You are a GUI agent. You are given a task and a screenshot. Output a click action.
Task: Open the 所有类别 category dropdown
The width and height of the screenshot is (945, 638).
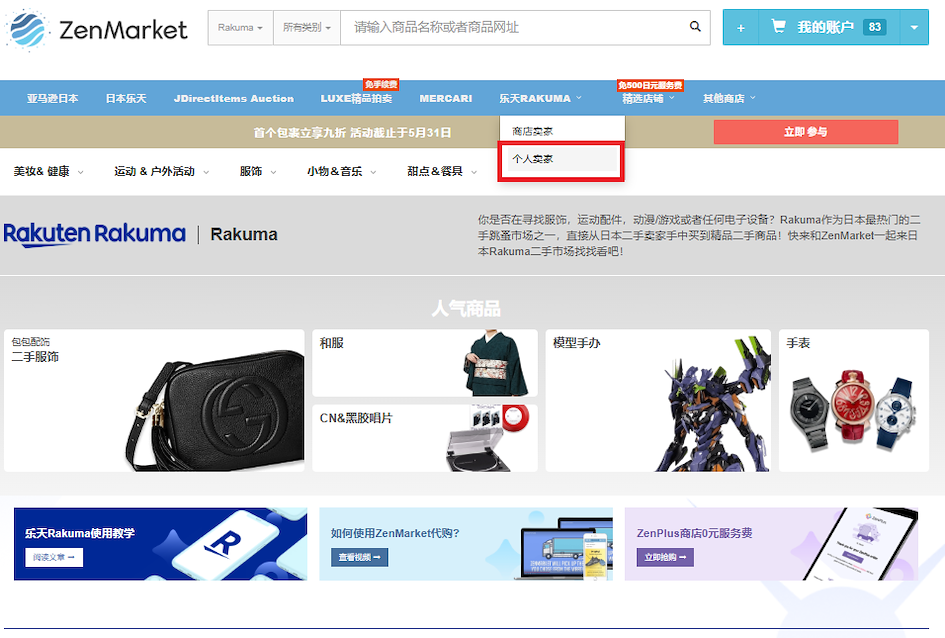coord(307,28)
